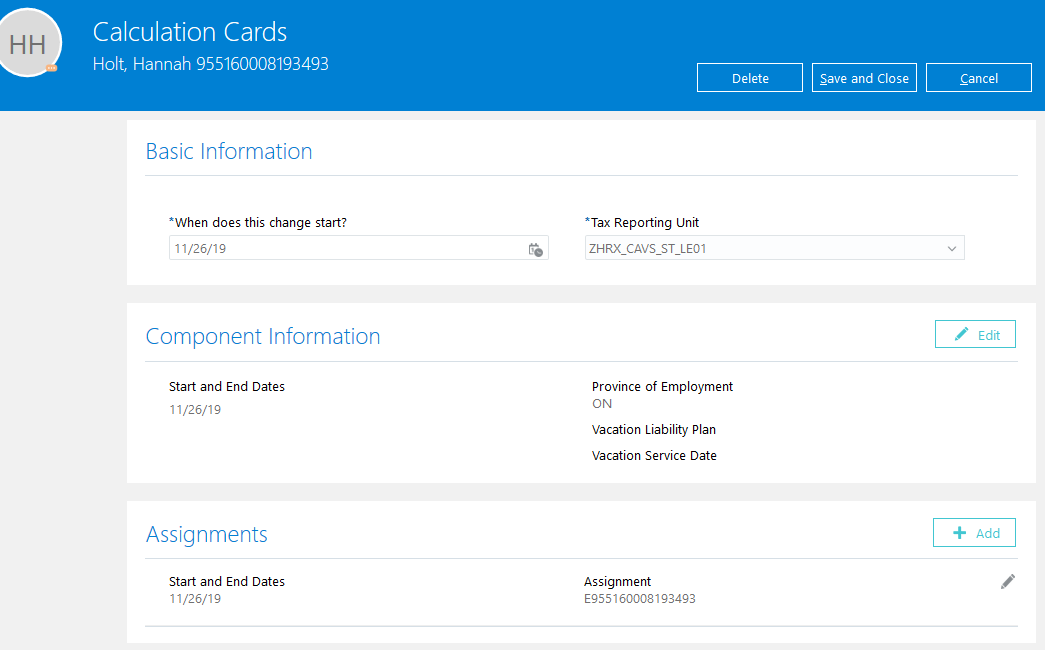
Task: Click the small orange badge on the HH avatar
Action: [x=51, y=68]
